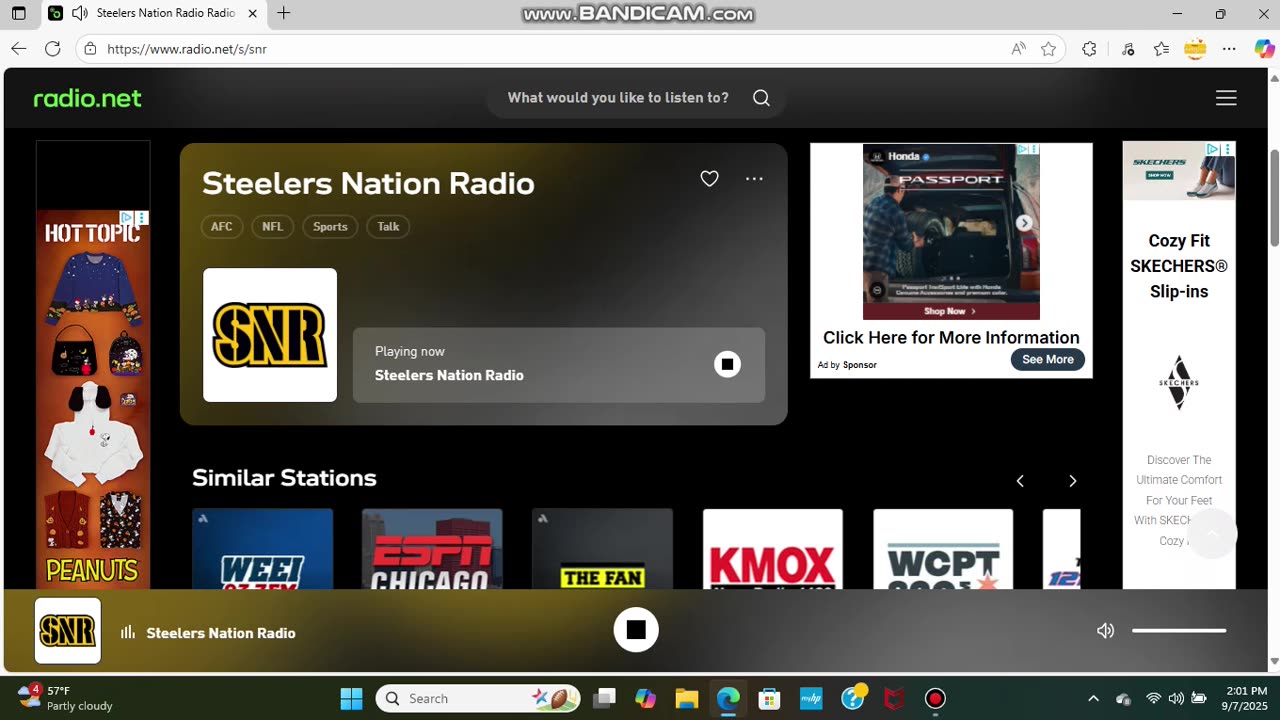Open the hamburger menu on radio.net

click(x=1226, y=98)
